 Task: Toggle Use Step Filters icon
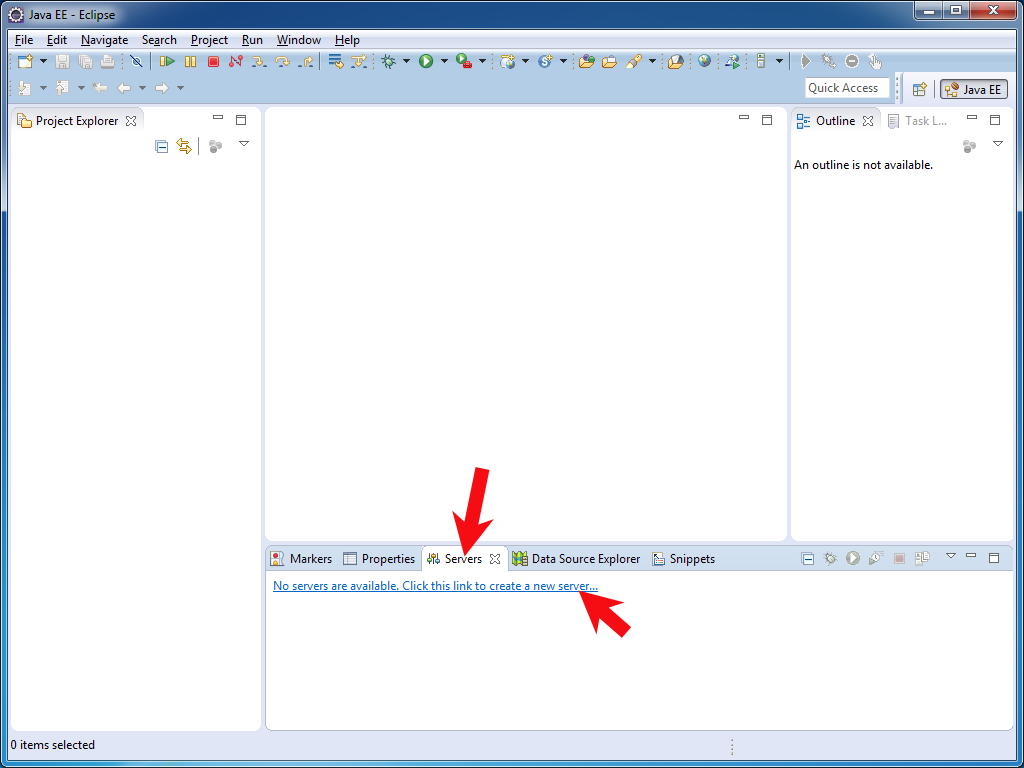[x=359, y=61]
